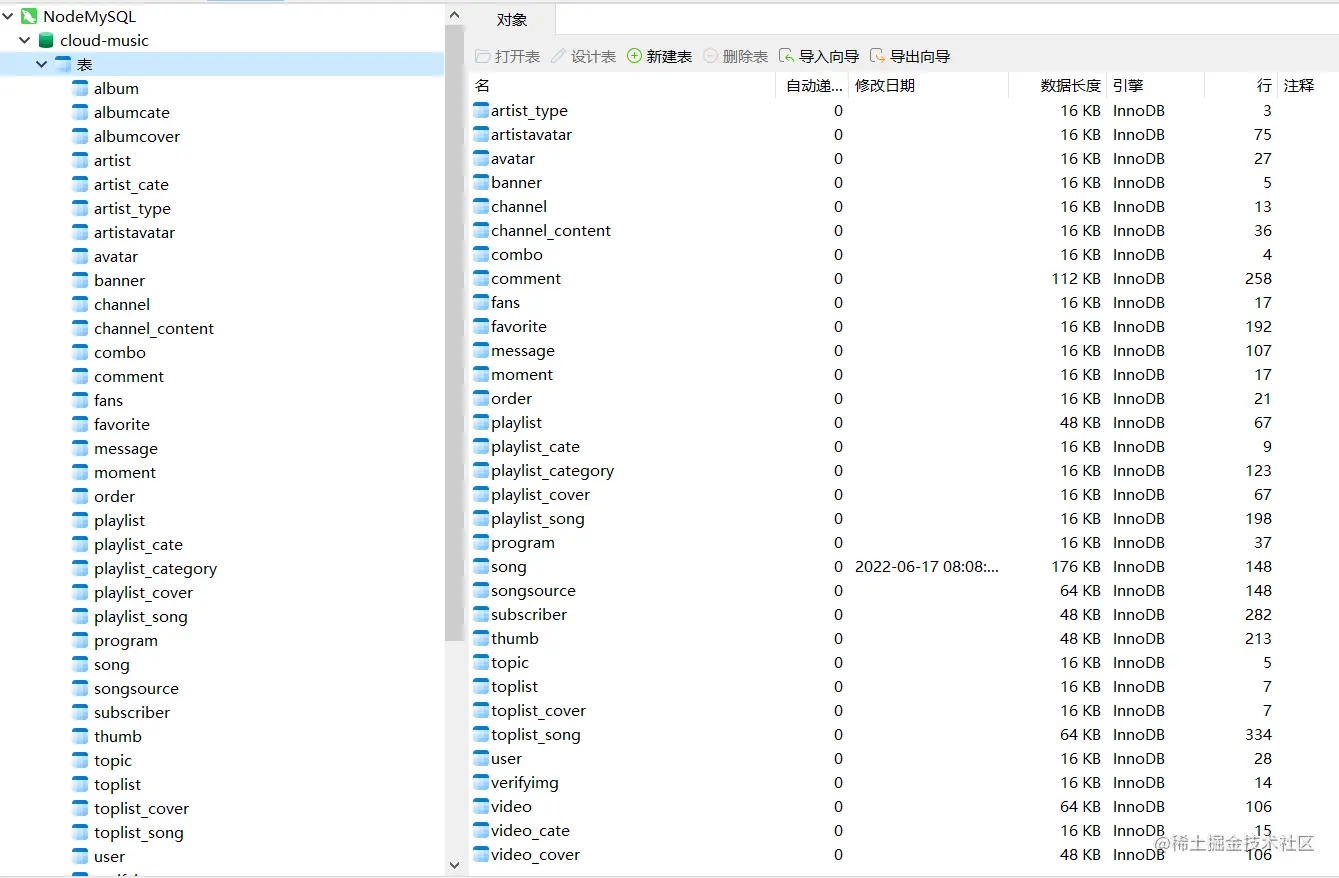Image resolution: width=1339 pixels, height=878 pixels.
Task: Click the 导入向导 import wizard icon
Action: (x=786, y=56)
